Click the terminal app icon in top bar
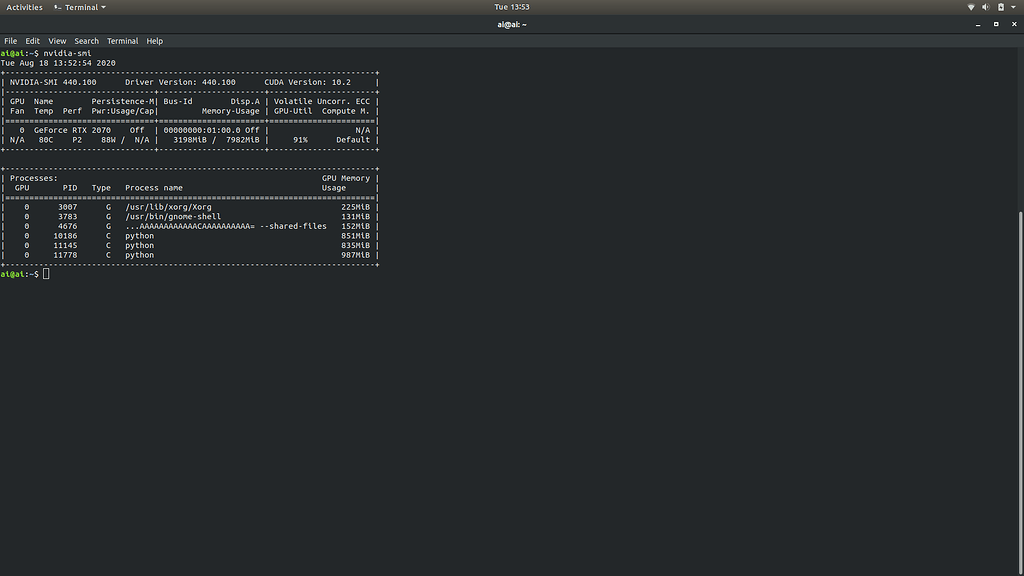This screenshot has width=1024, height=576. (x=57, y=7)
